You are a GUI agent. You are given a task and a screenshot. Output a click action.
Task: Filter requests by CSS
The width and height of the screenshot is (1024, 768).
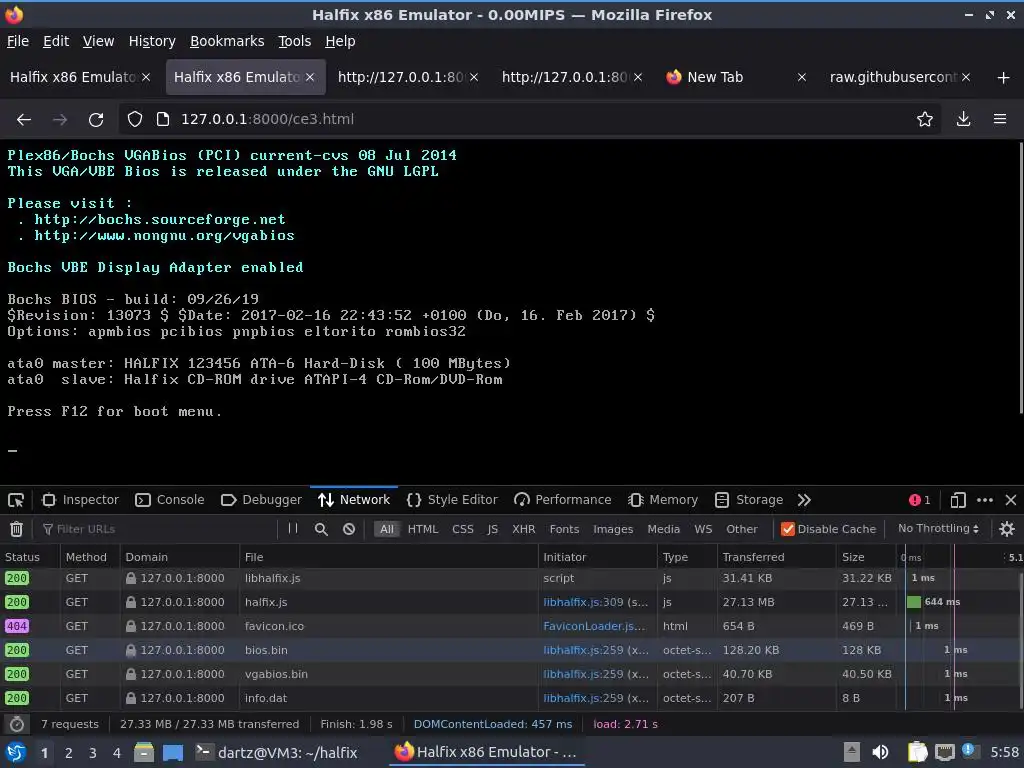click(463, 529)
